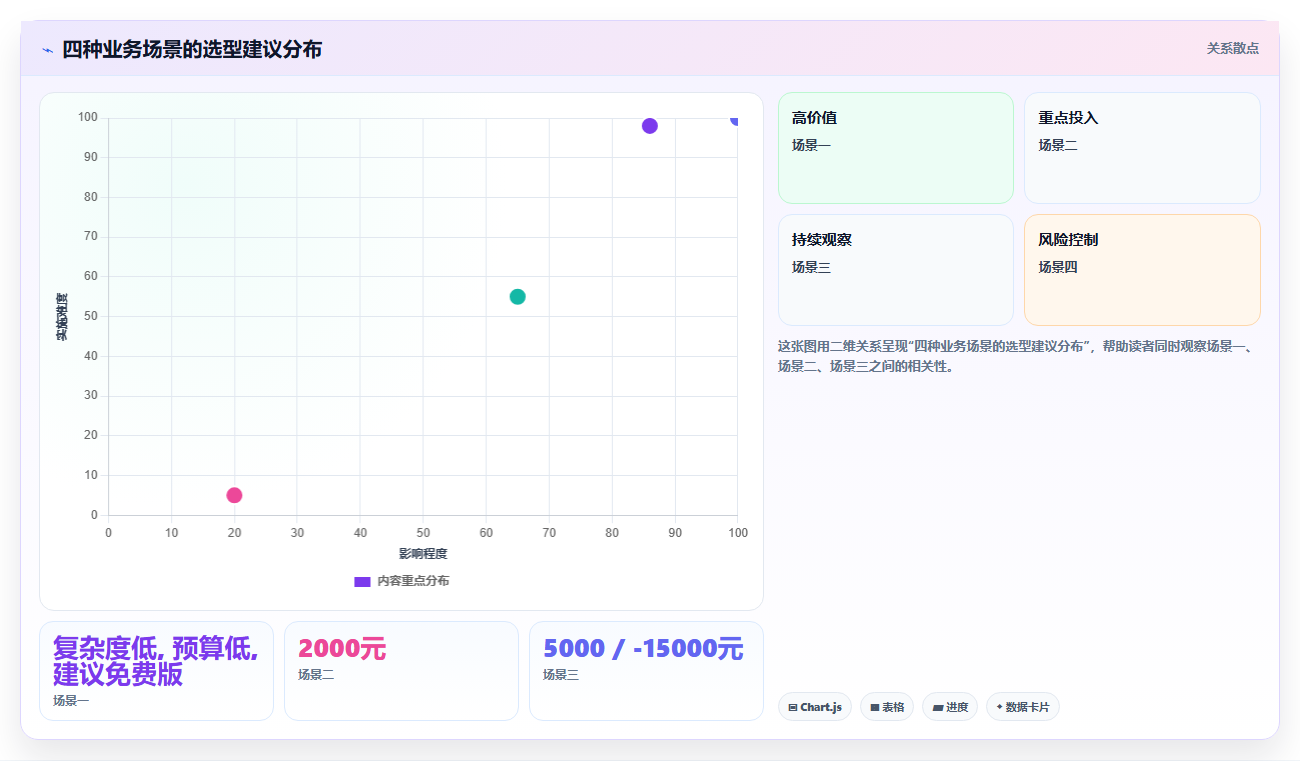Select the purple scatter point near 86
Viewport: 1300px width, 761px height.
tap(649, 126)
